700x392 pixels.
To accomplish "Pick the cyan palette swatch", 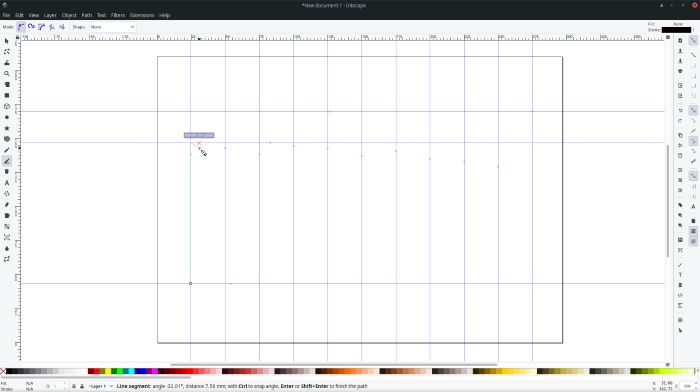I will (131, 371).
